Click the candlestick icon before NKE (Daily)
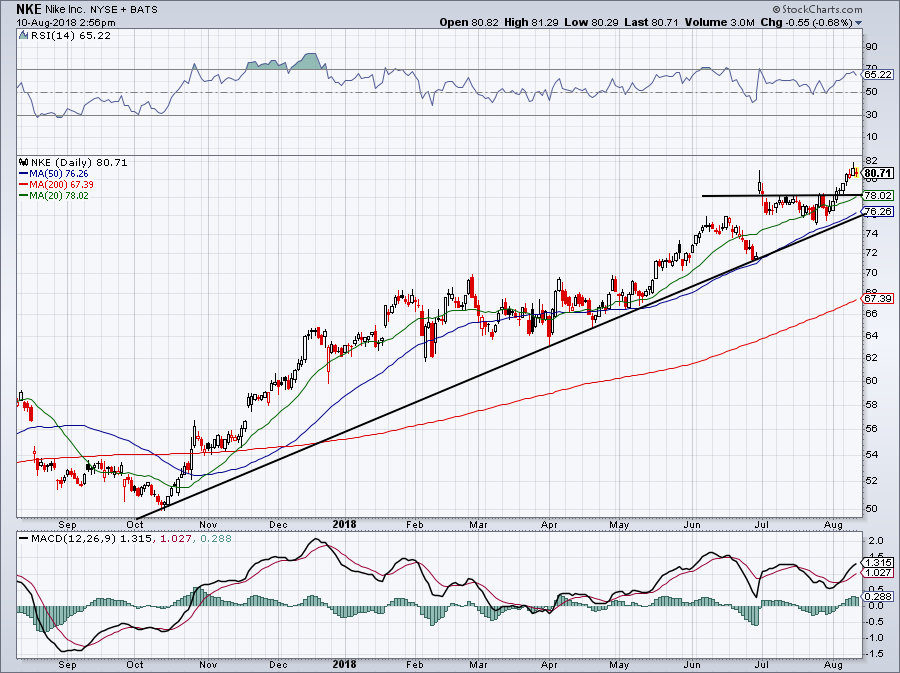 coord(24,162)
